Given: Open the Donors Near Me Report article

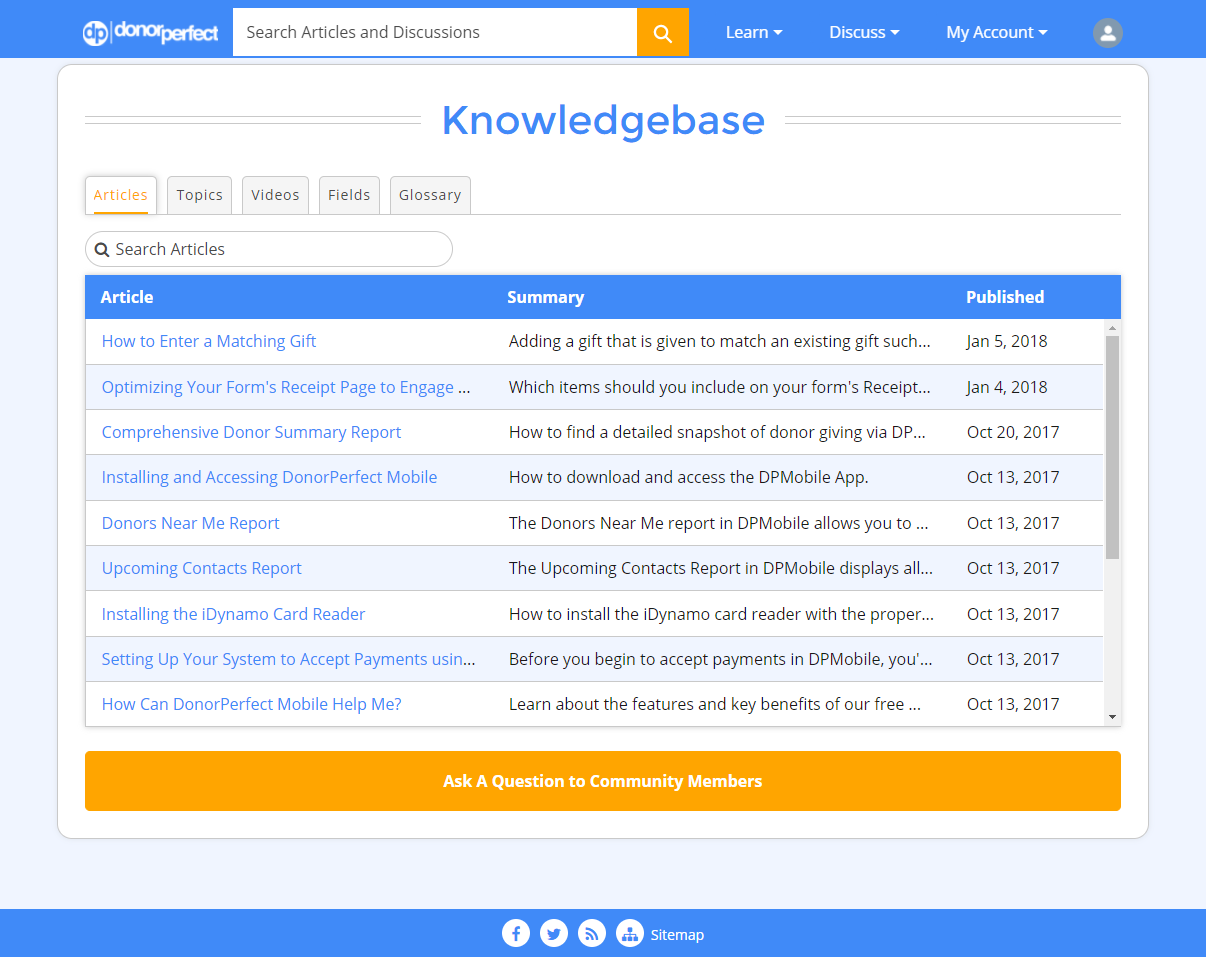Looking at the screenshot, I should tap(190, 523).
